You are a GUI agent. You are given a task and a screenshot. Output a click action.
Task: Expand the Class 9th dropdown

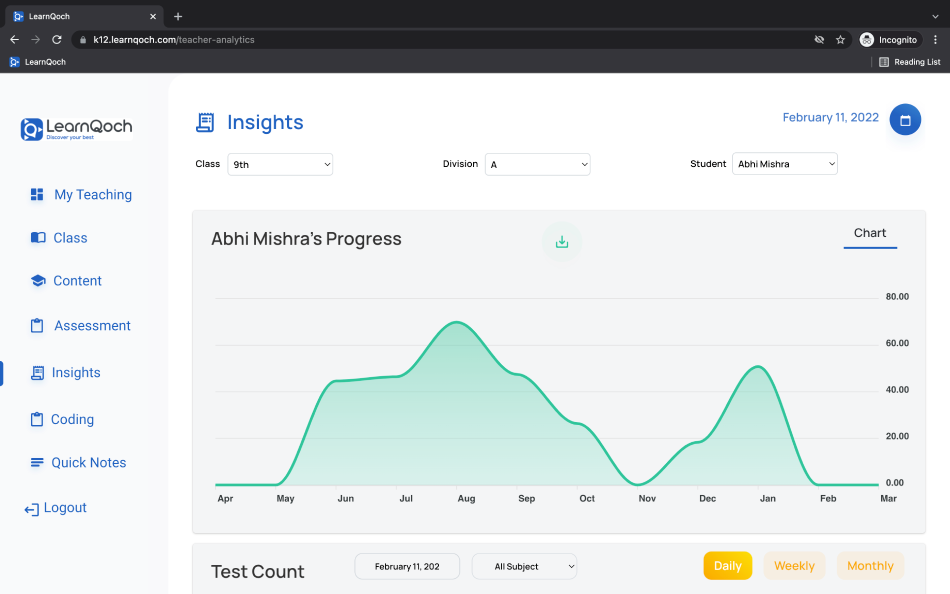(280, 164)
